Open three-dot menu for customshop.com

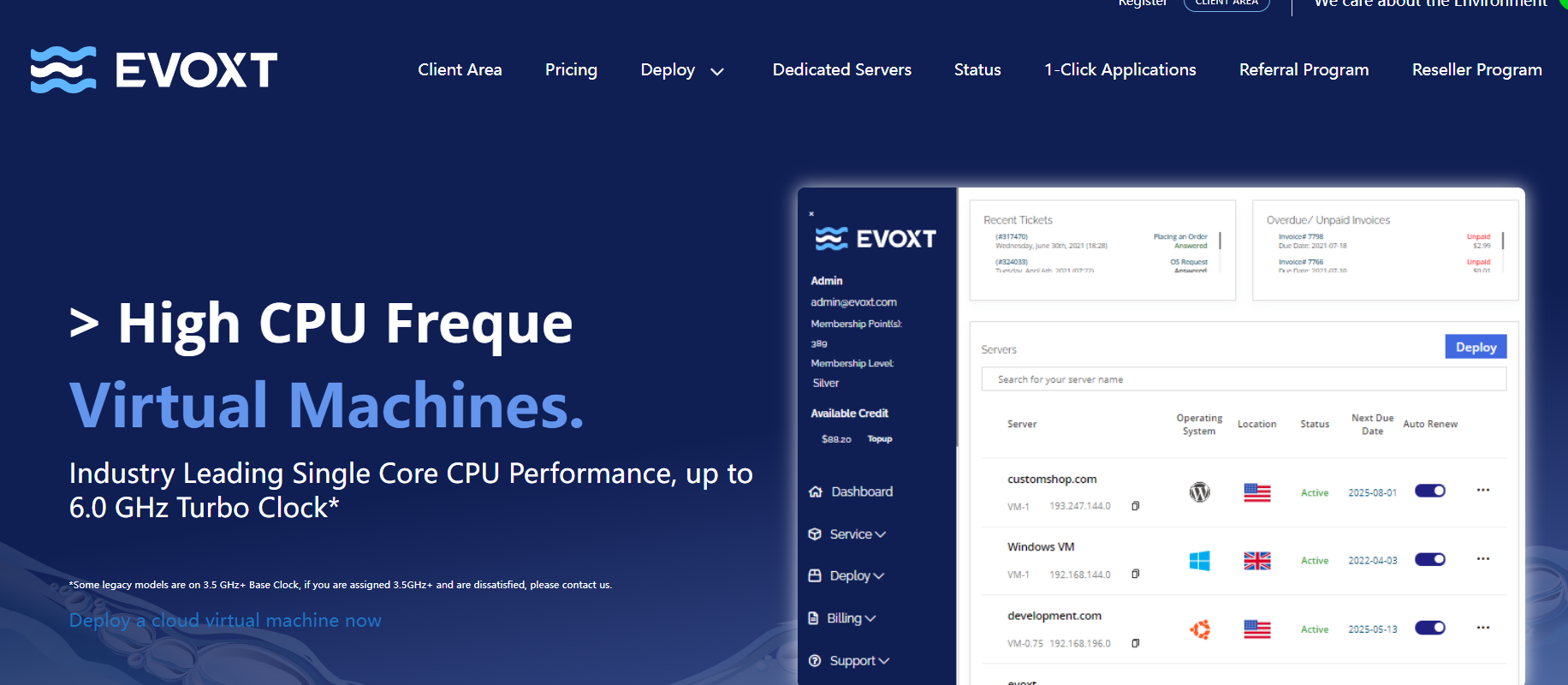click(1483, 490)
